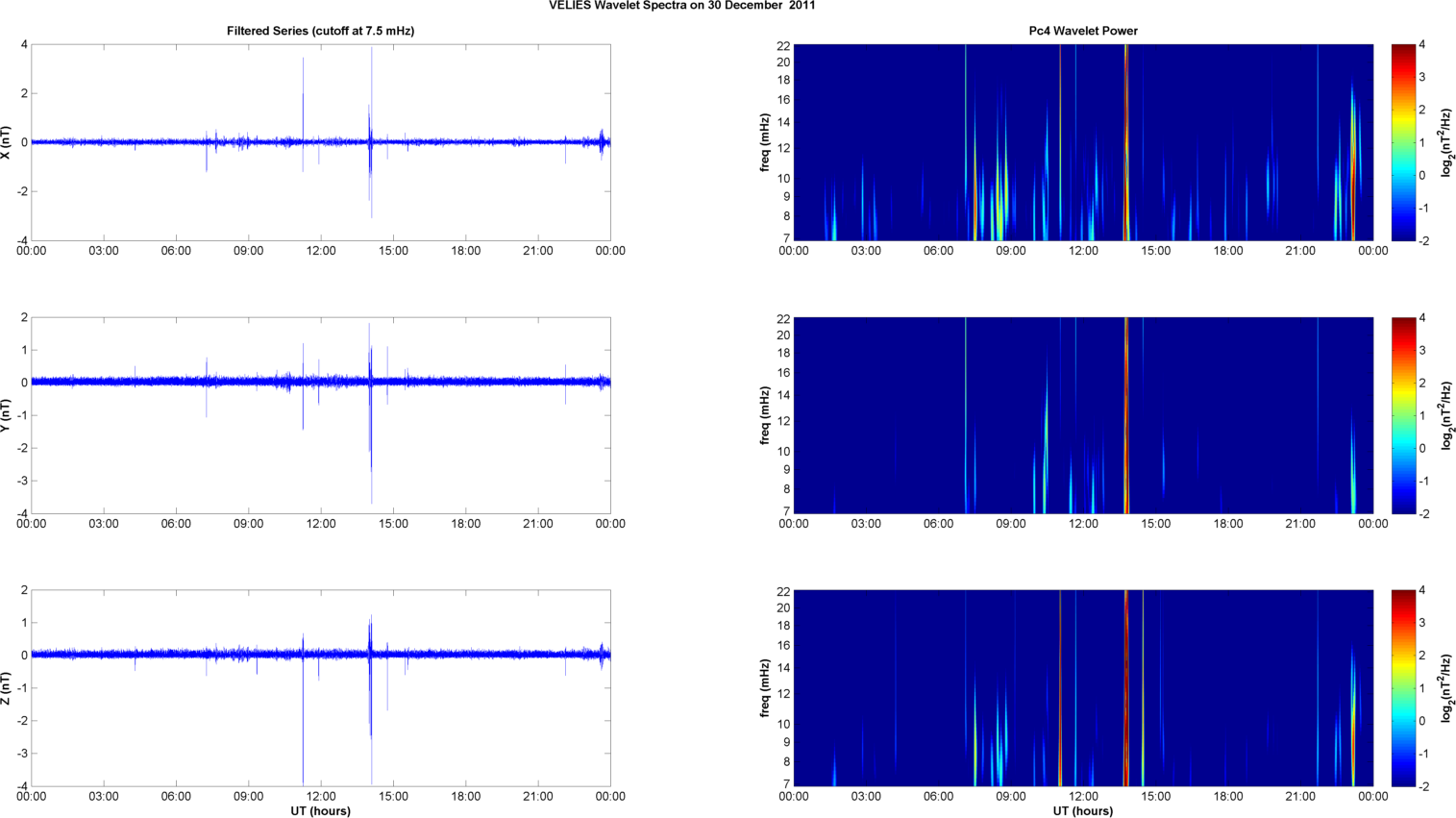Click freq (mHz) label of middle spectrogram
Screen dimensions: 1456x818
pyautogui.click(x=765, y=415)
